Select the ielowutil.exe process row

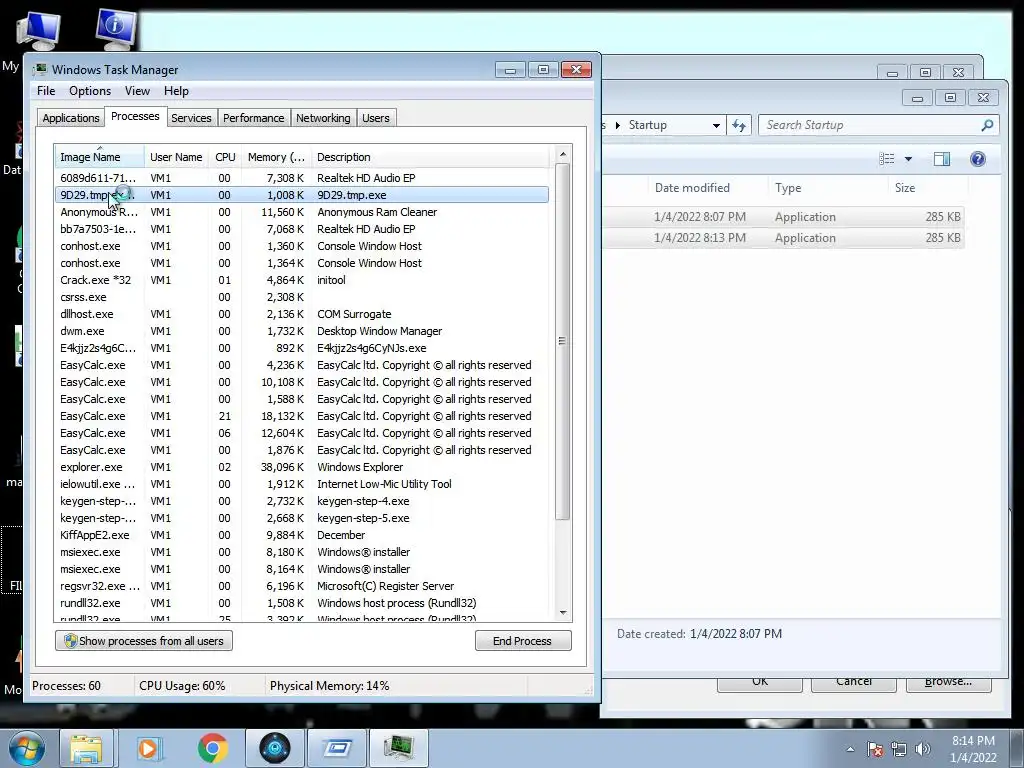301,484
